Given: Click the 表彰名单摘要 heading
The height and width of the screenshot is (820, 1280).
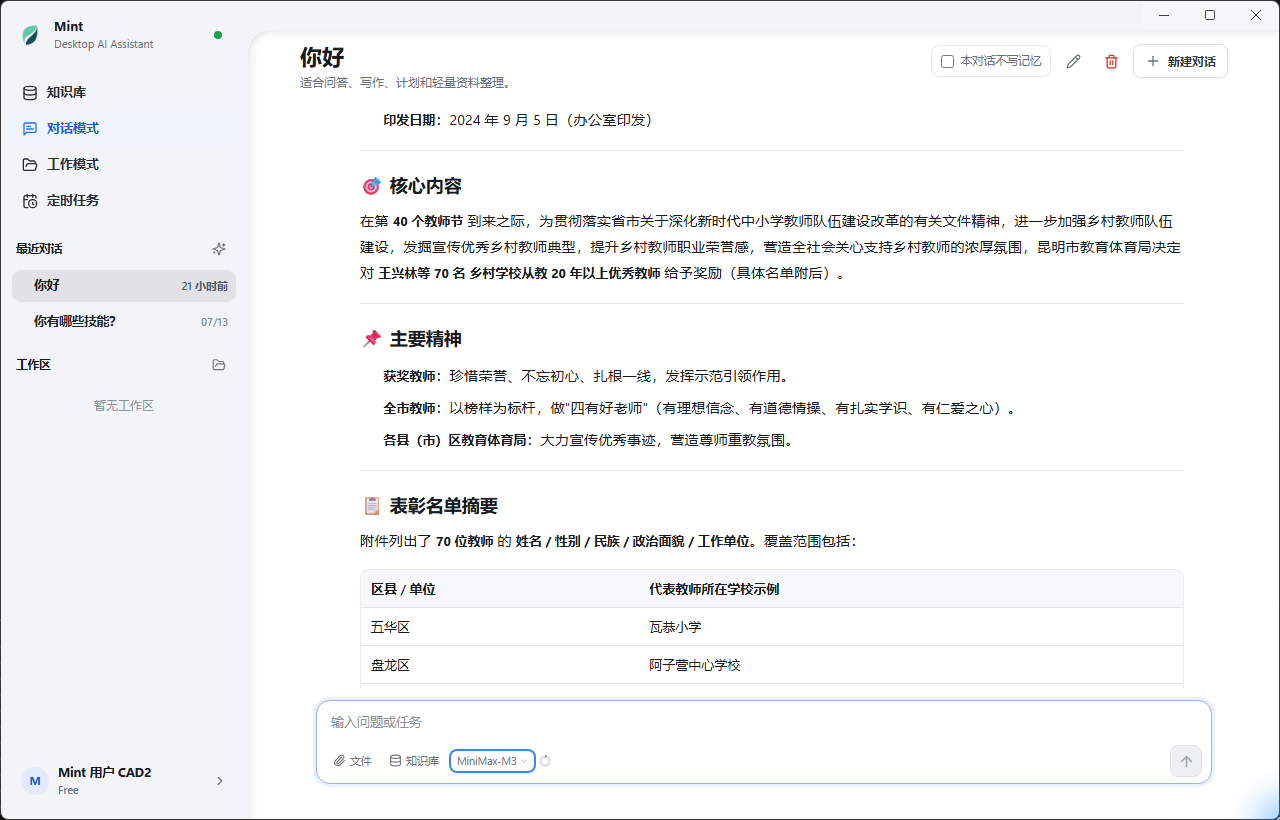Looking at the screenshot, I should click(444, 506).
